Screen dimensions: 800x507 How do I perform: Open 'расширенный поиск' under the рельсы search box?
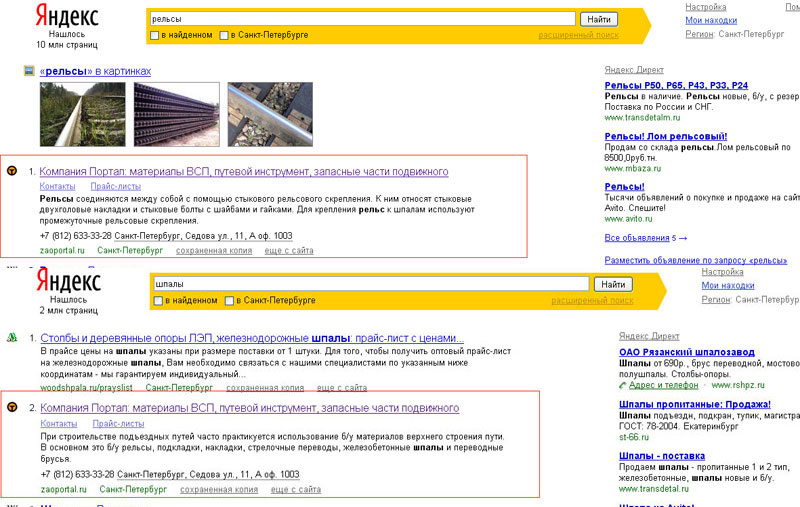[578, 35]
